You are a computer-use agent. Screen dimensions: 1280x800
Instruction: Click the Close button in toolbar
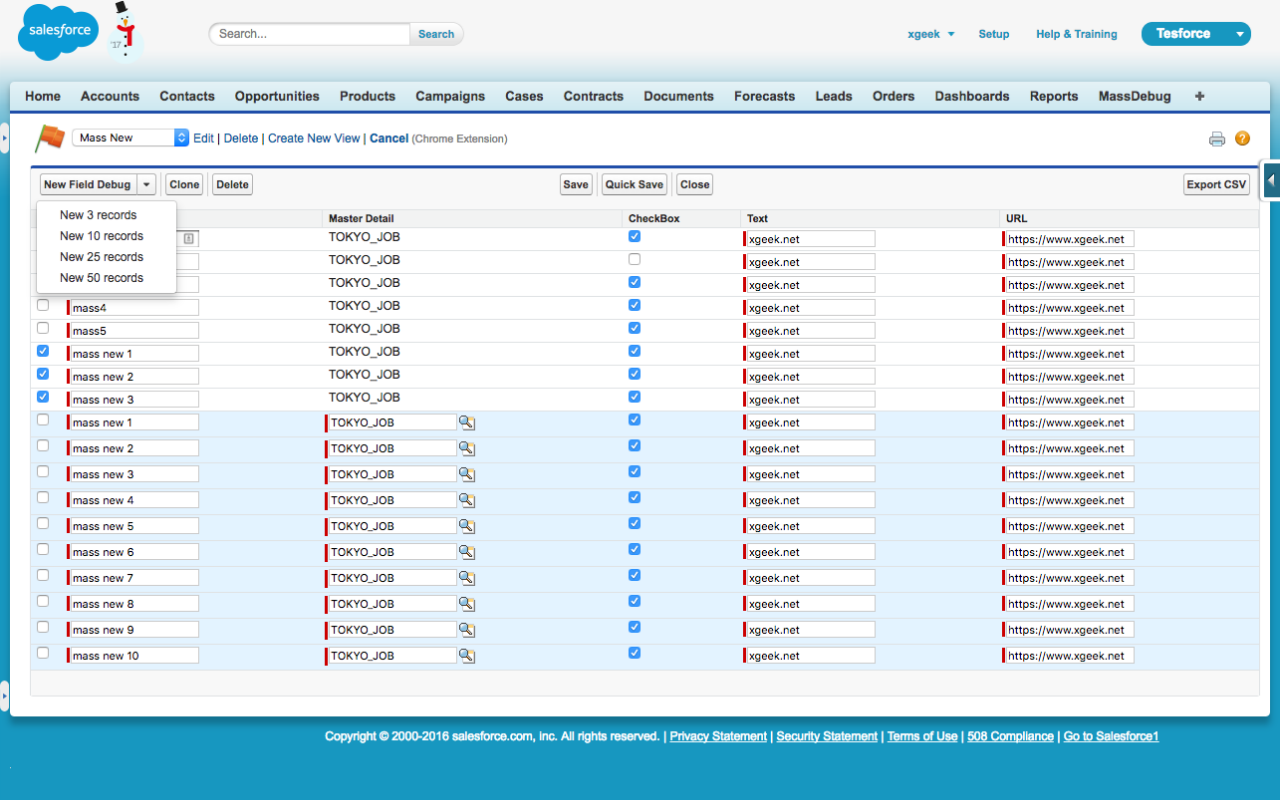click(x=695, y=184)
